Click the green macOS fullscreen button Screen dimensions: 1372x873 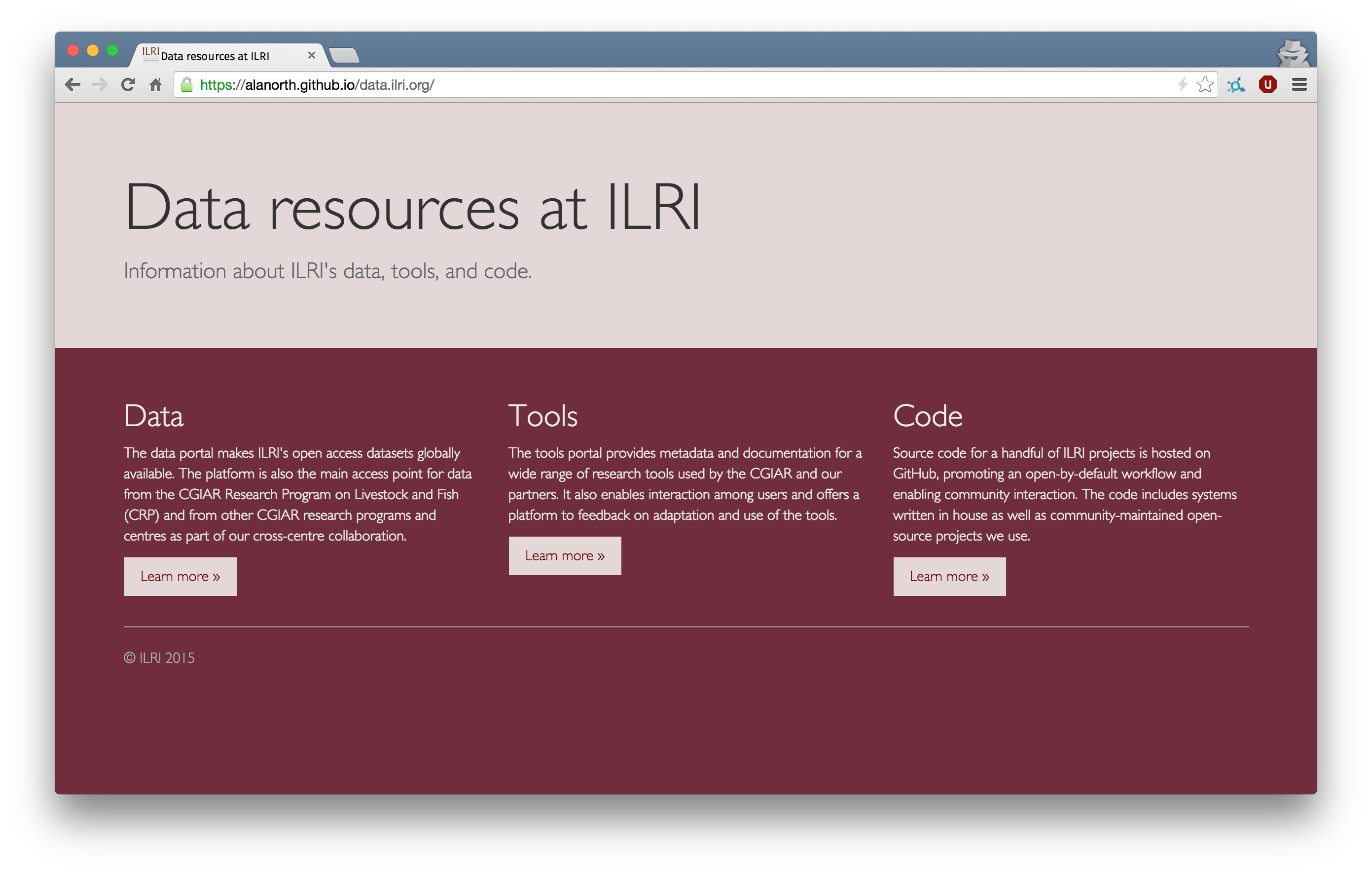pyautogui.click(x=112, y=50)
